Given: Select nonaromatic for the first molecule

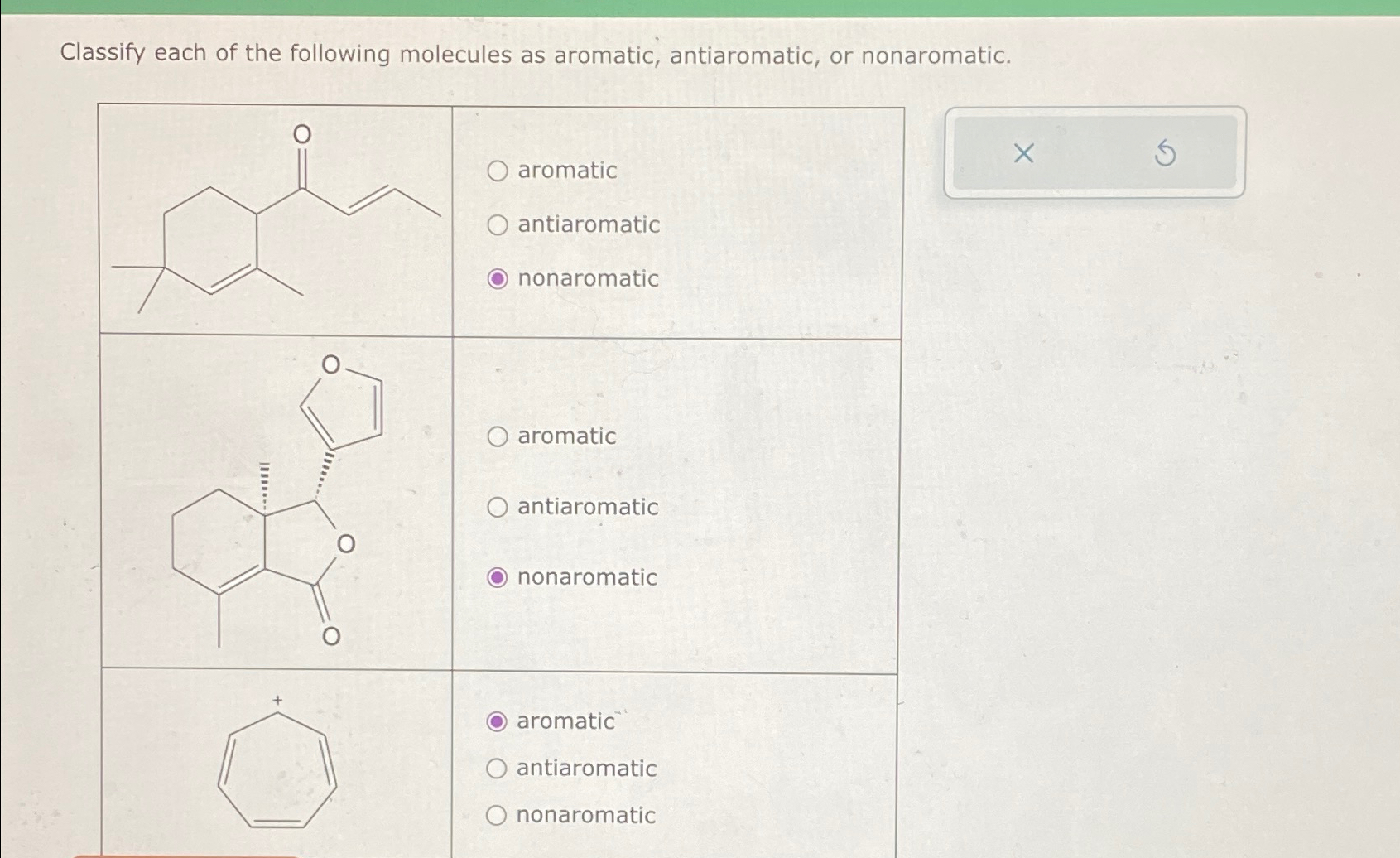Looking at the screenshot, I should click(x=498, y=279).
